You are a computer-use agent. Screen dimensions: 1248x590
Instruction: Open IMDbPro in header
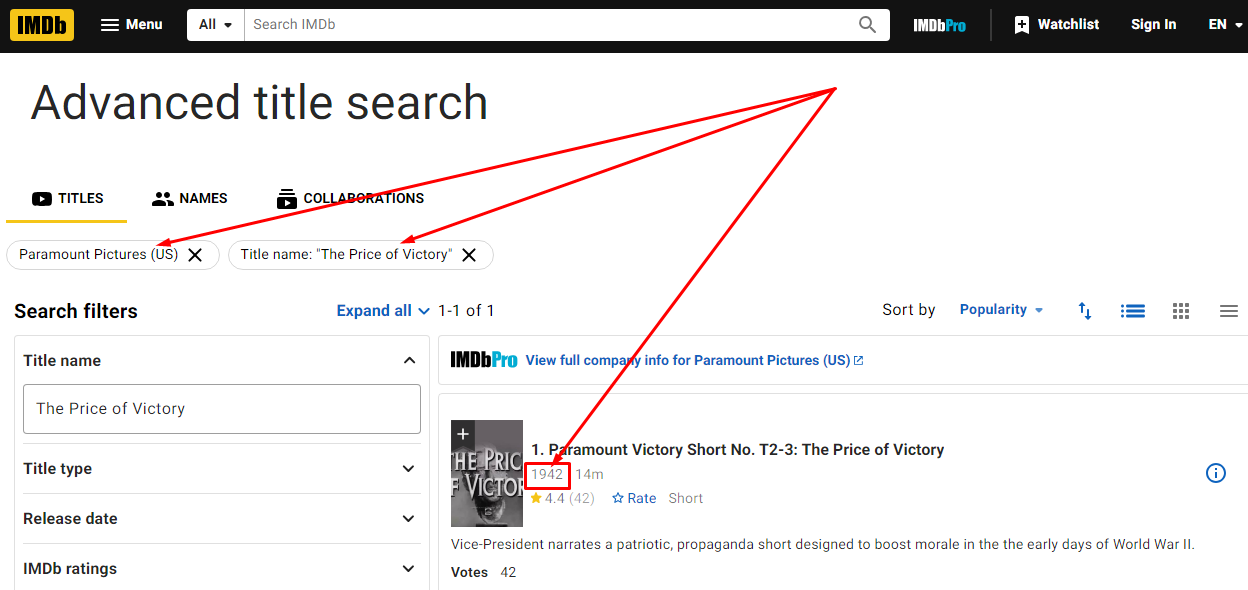click(940, 25)
